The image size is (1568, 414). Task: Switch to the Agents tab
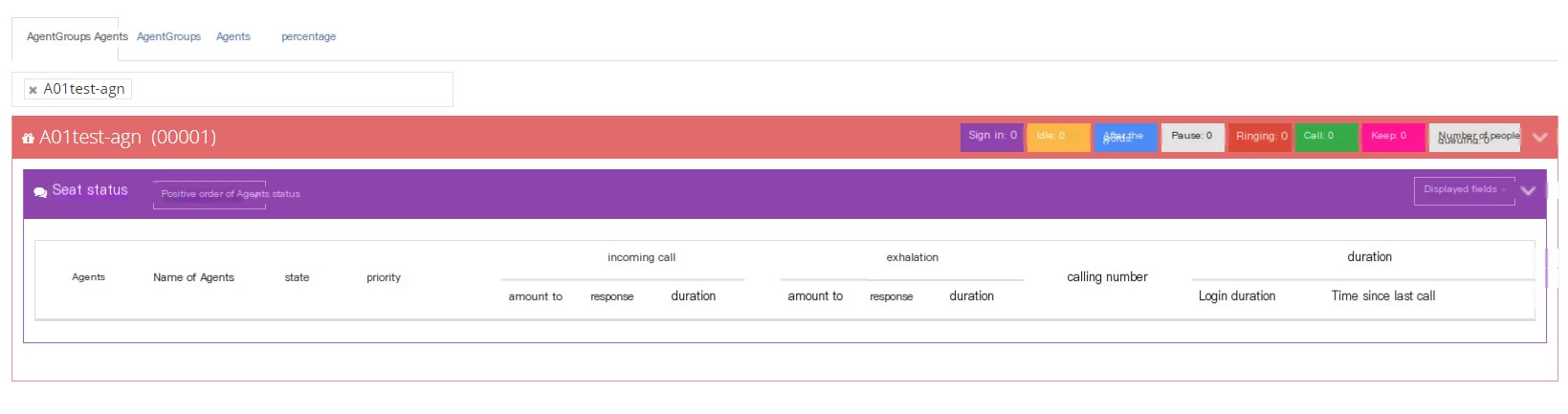(x=232, y=36)
